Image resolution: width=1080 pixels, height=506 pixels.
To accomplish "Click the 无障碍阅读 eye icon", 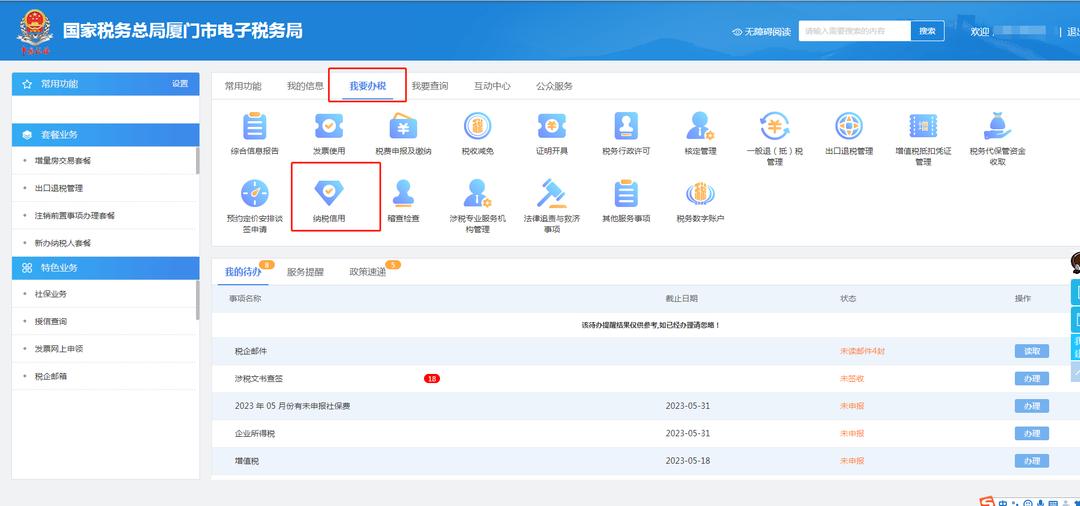I will 737,32.
